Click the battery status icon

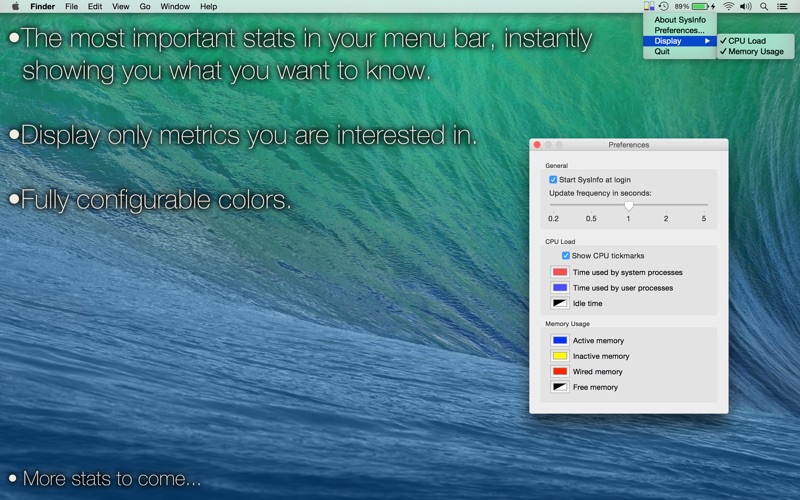(x=704, y=6)
